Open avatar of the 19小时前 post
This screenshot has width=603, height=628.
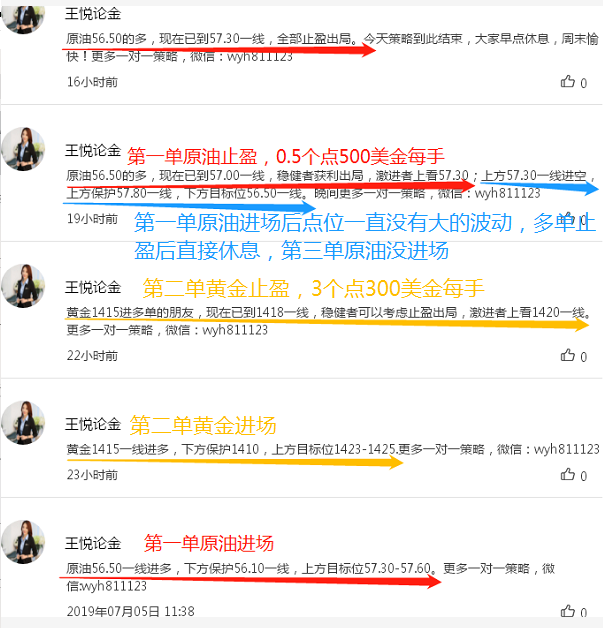click(23, 149)
